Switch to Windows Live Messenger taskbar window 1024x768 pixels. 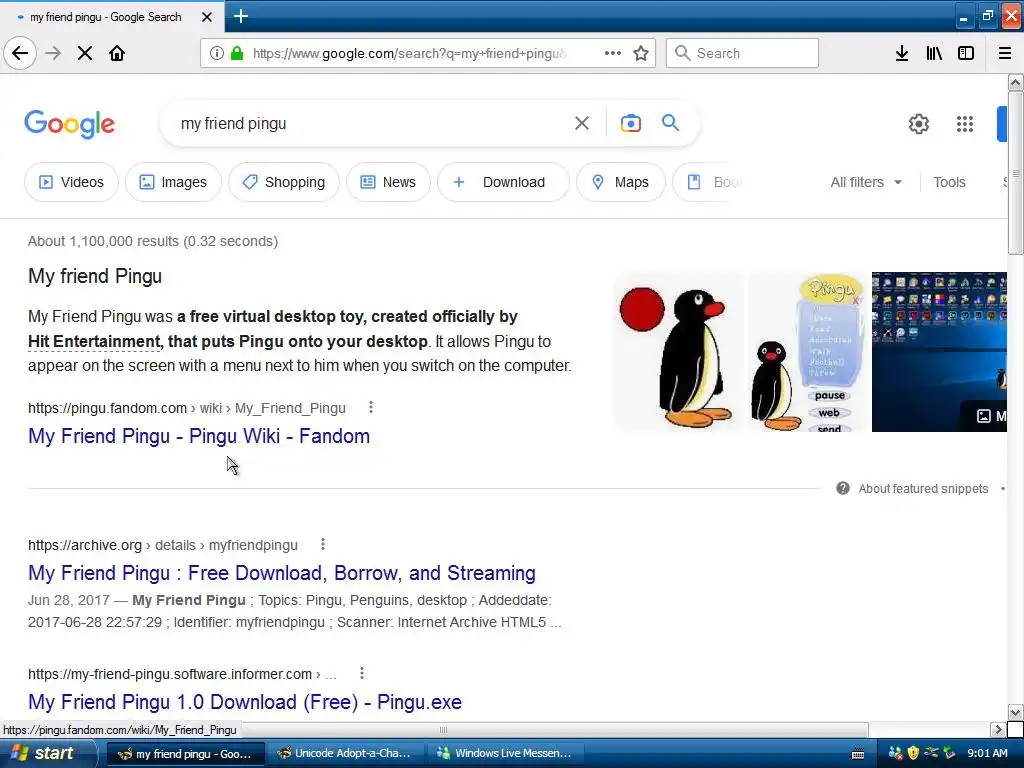point(505,753)
